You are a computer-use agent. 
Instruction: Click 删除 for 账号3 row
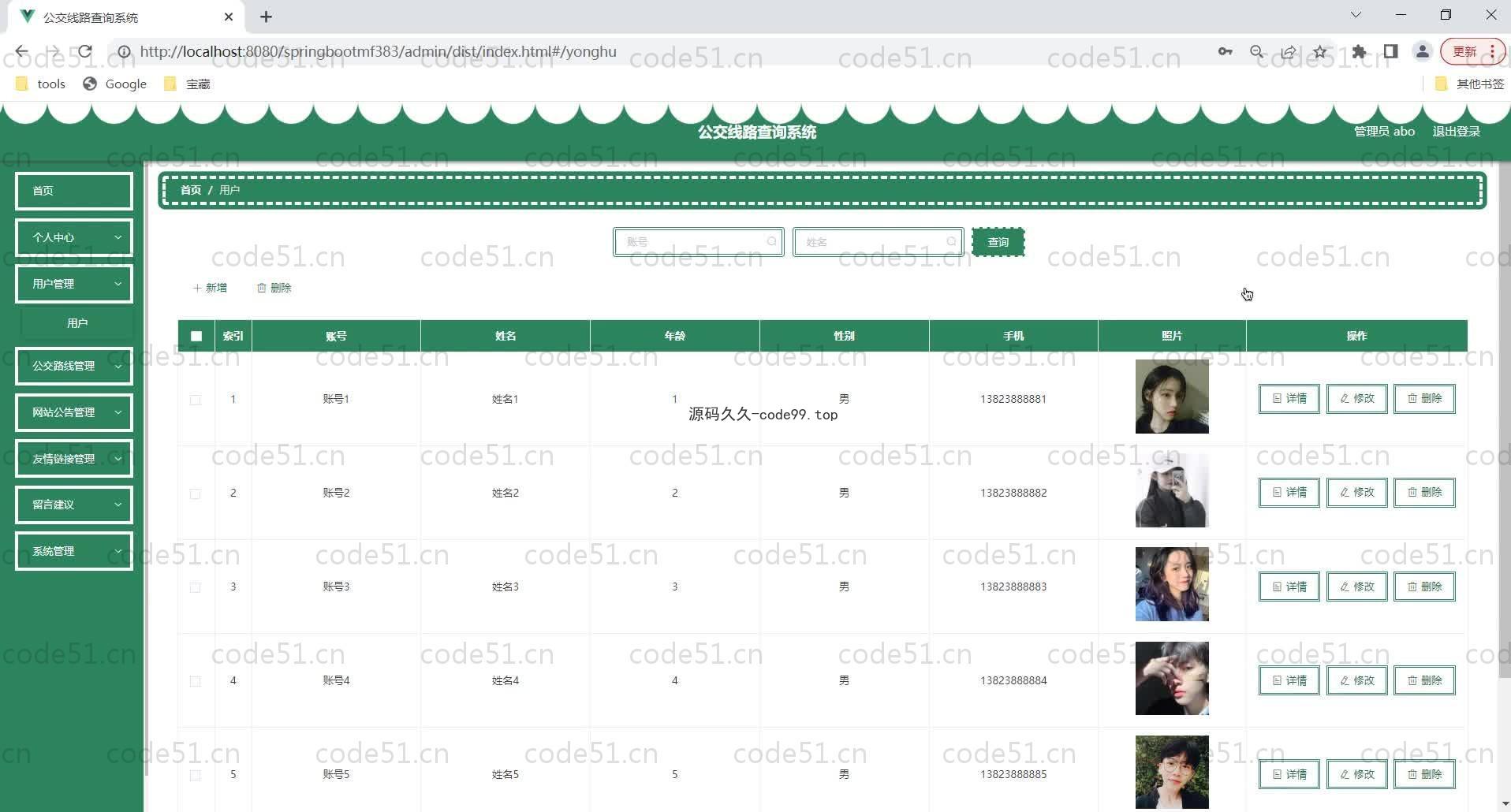(1424, 587)
